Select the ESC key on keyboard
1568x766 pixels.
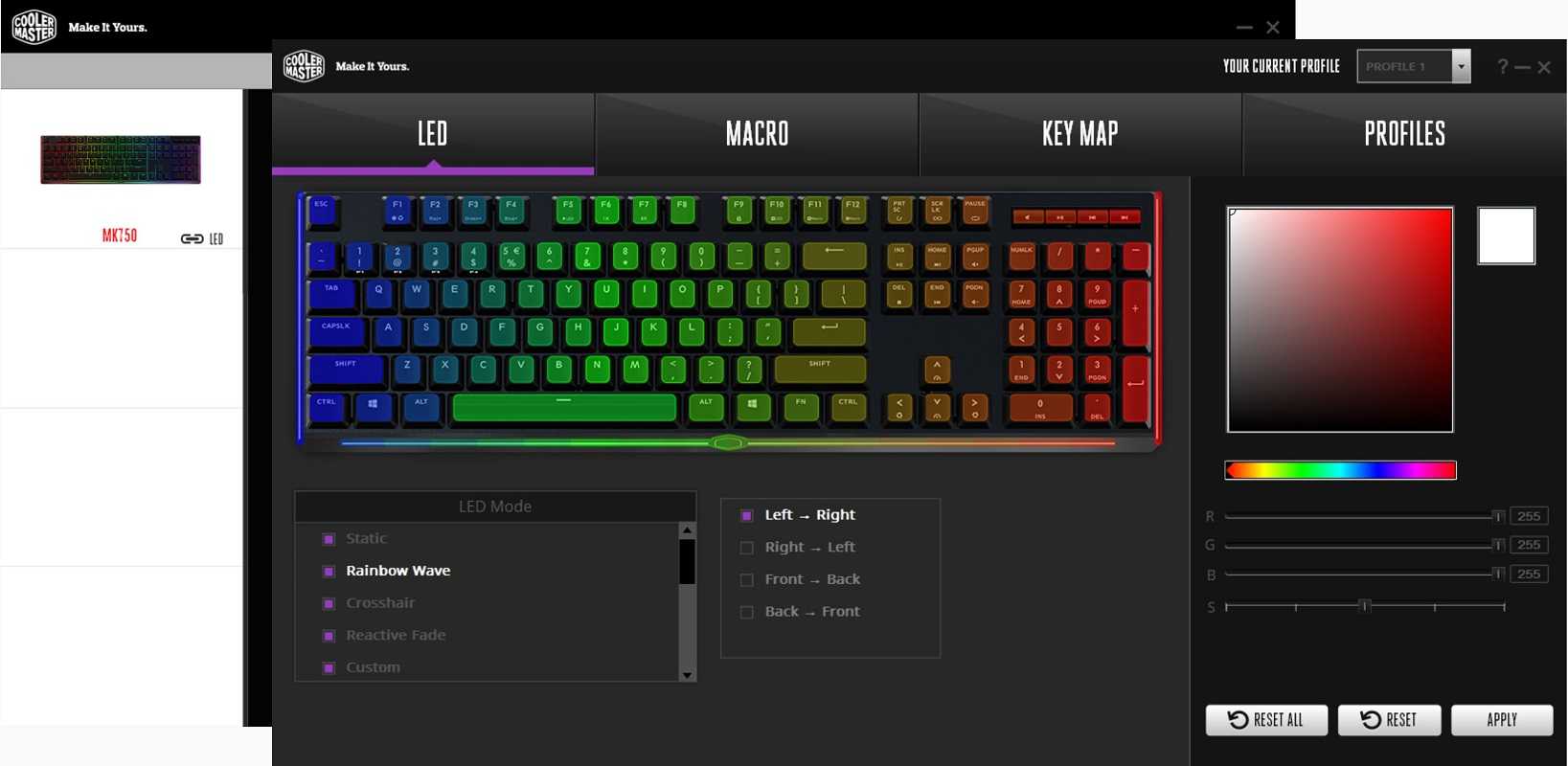coord(323,212)
